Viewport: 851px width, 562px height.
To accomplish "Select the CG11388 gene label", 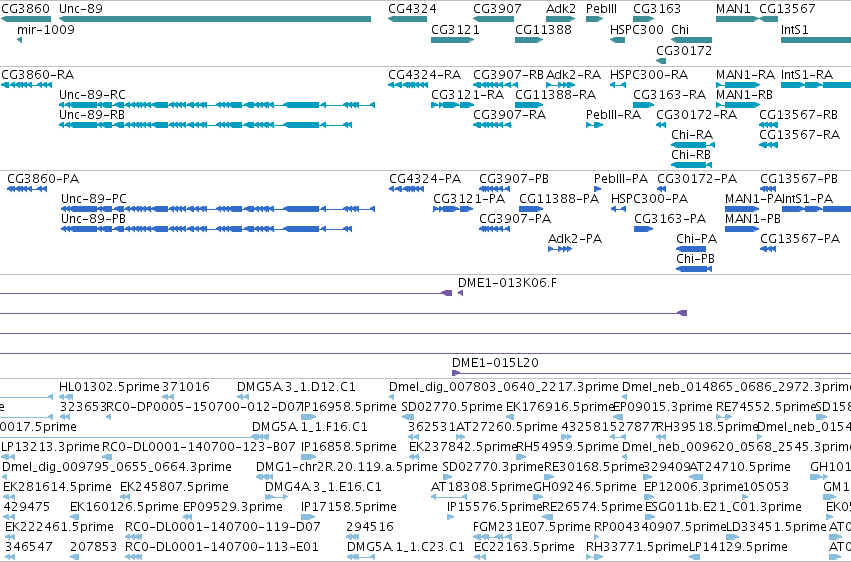I will coord(543,29).
